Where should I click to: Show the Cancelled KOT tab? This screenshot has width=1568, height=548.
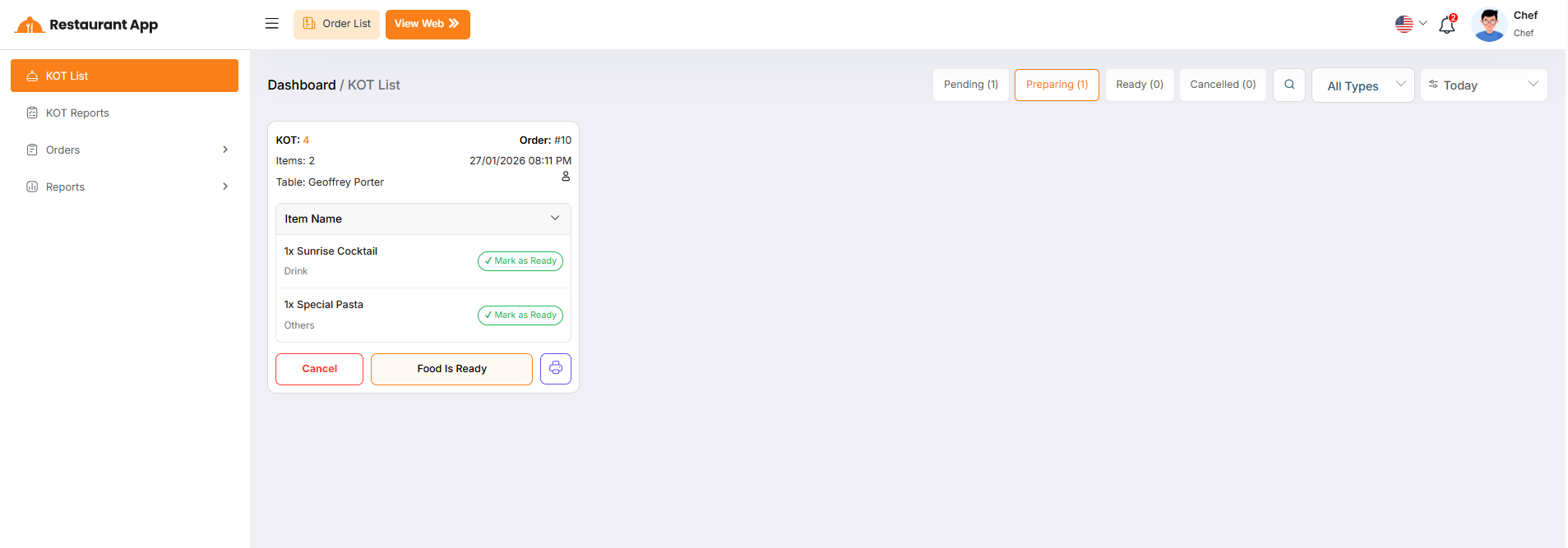point(1223,85)
